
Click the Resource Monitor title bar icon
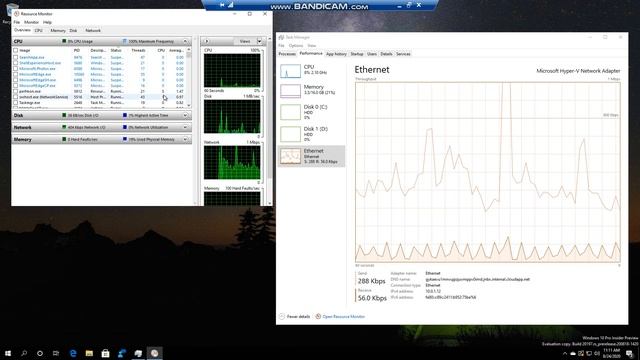tap(16, 14)
